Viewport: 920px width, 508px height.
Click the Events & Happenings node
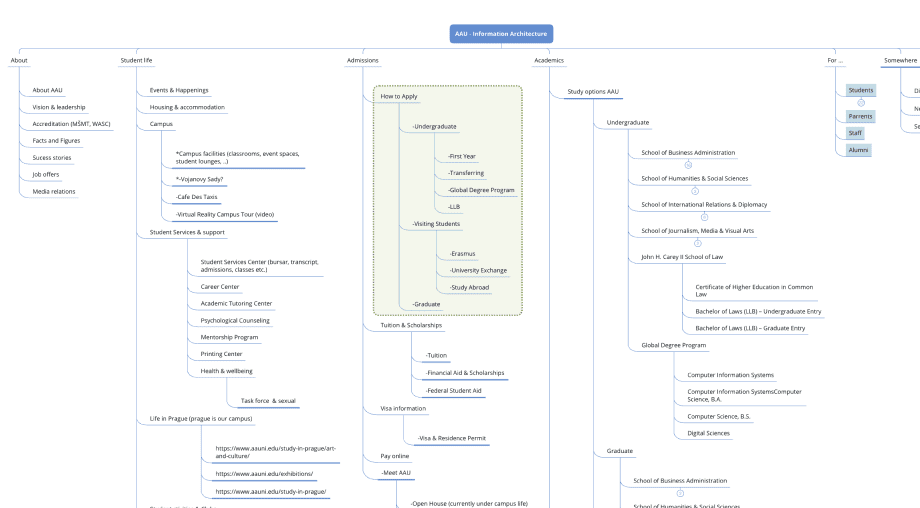(179, 90)
